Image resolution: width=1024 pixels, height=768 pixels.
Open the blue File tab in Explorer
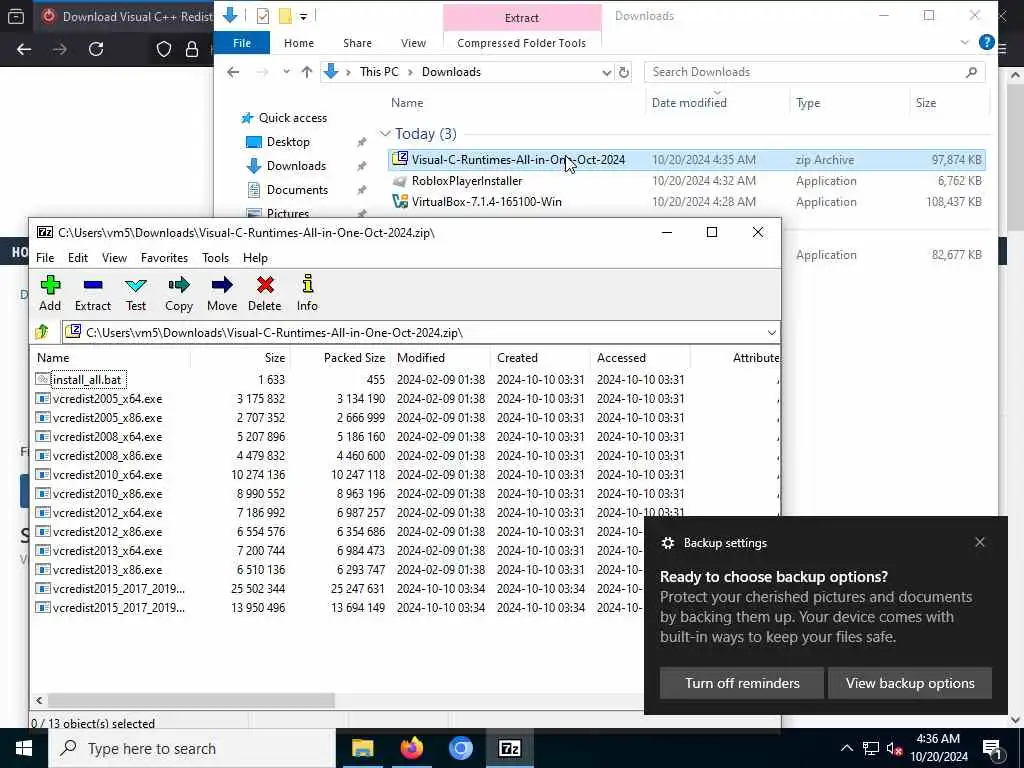(x=242, y=43)
